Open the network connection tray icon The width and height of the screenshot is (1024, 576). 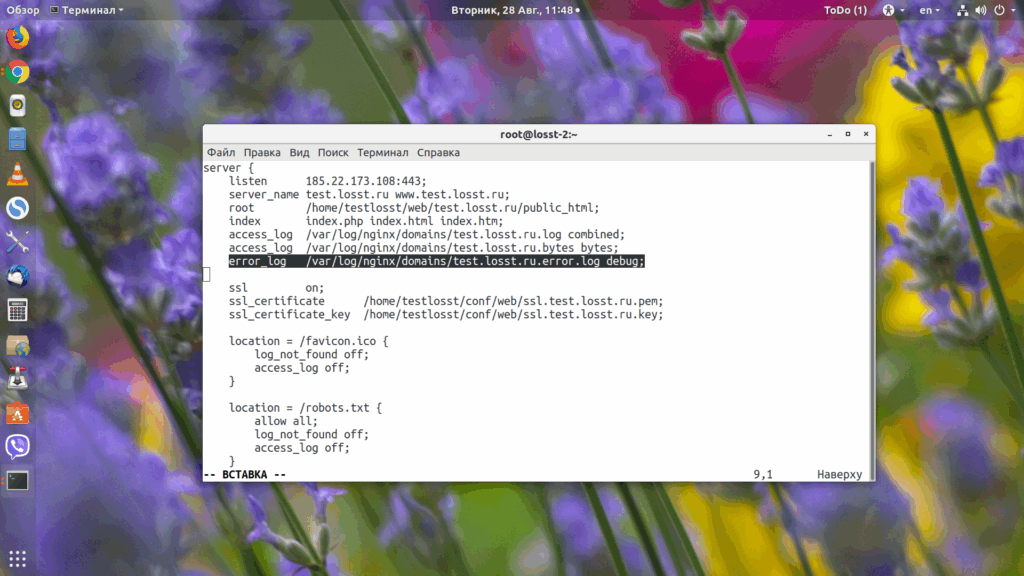pos(963,10)
